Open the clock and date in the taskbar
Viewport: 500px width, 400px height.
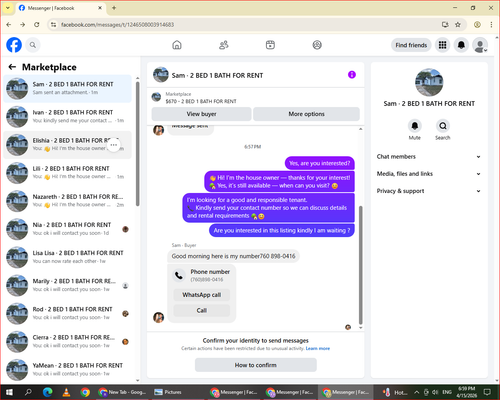point(467,392)
